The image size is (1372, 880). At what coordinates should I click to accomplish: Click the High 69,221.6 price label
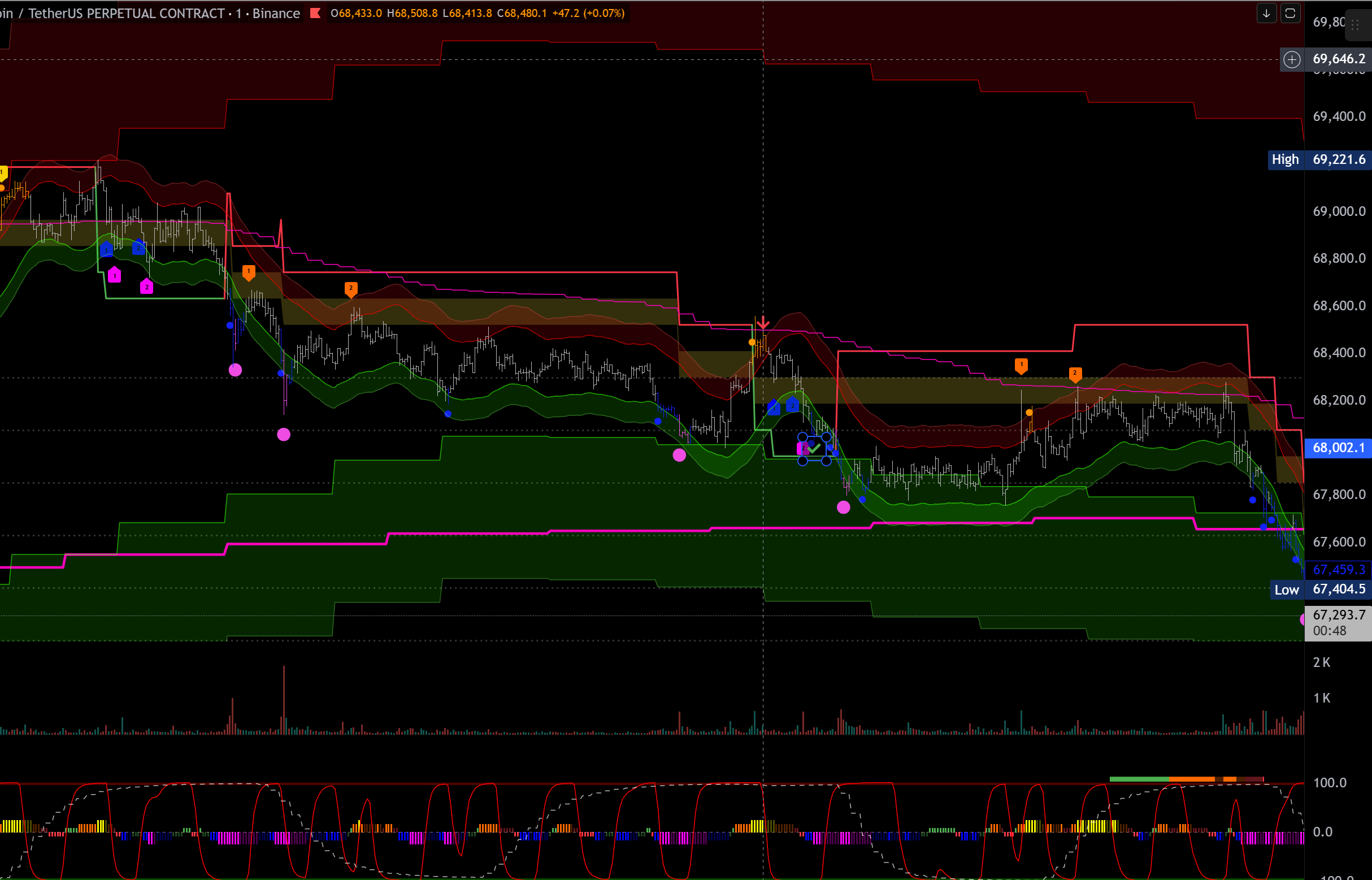(1318, 159)
